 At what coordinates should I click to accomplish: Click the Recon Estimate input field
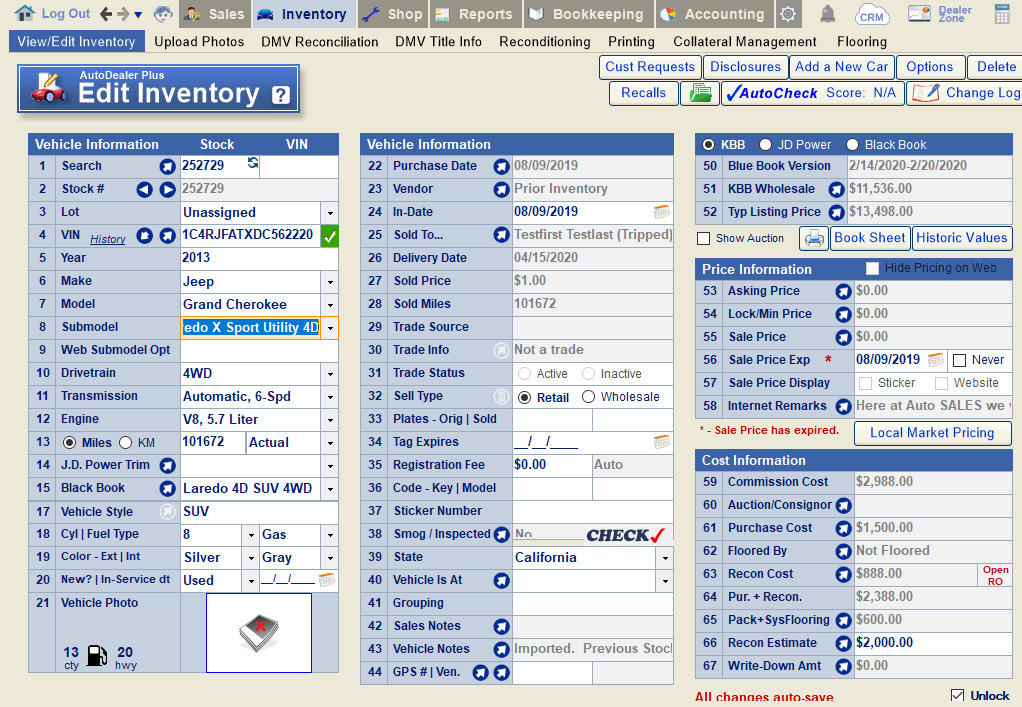[x=933, y=643]
